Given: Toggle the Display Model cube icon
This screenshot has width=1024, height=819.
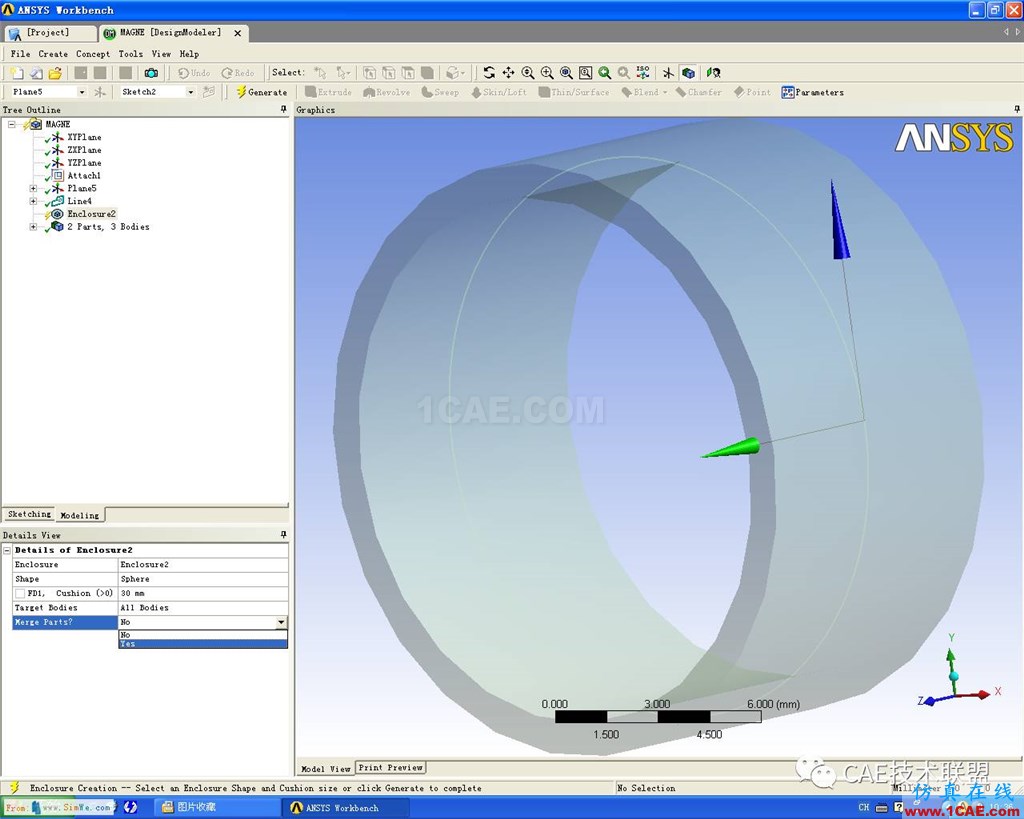Looking at the screenshot, I should click(x=688, y=73).
